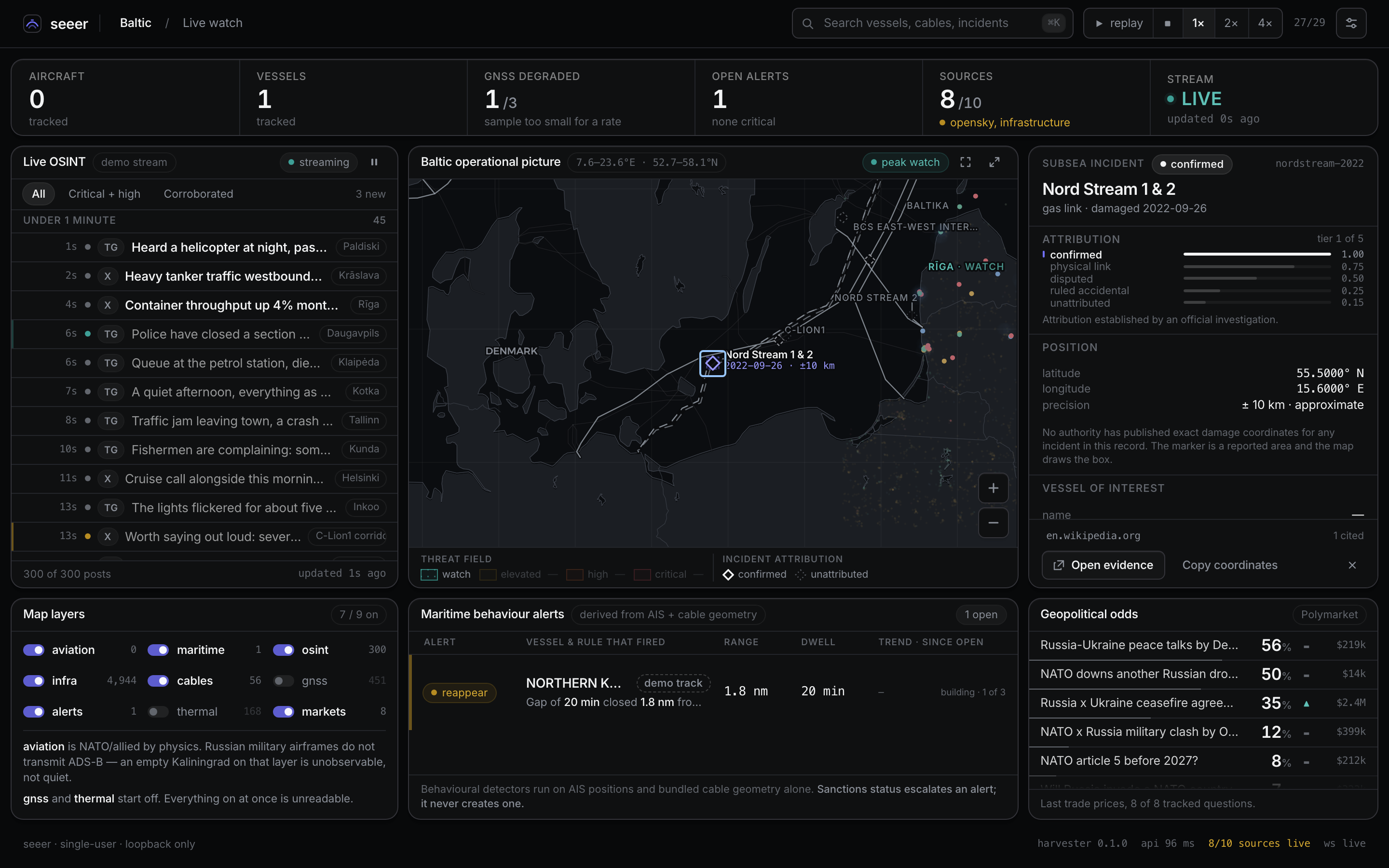Focus the search vessels input field

(932, 24)
